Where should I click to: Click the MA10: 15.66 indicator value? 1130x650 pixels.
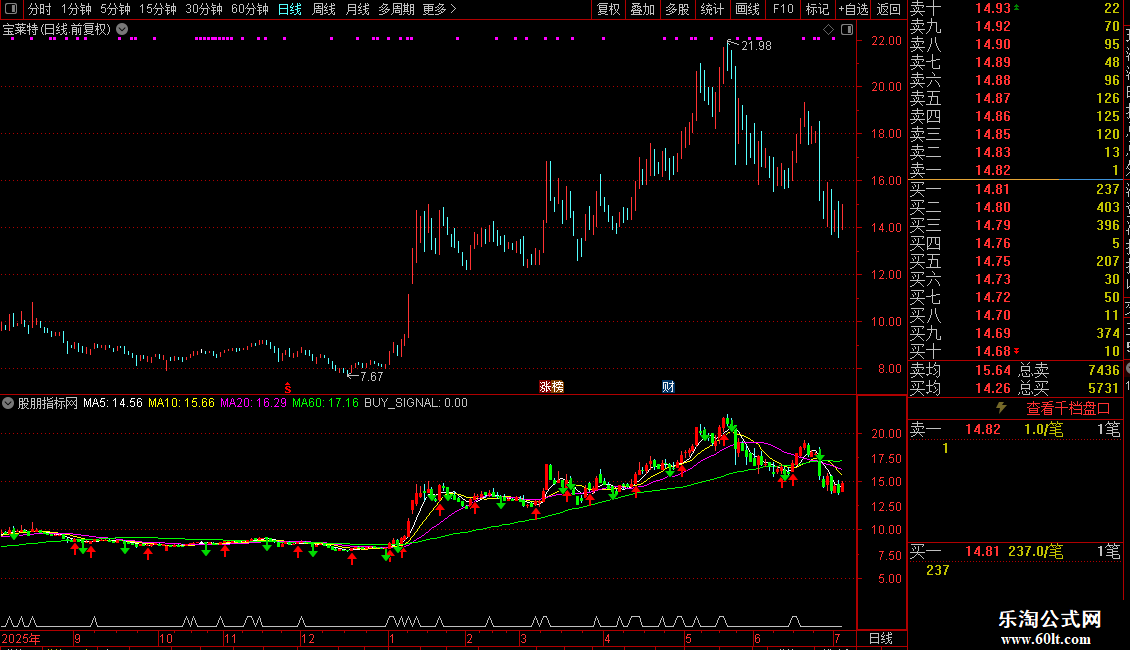pos(181,403)
